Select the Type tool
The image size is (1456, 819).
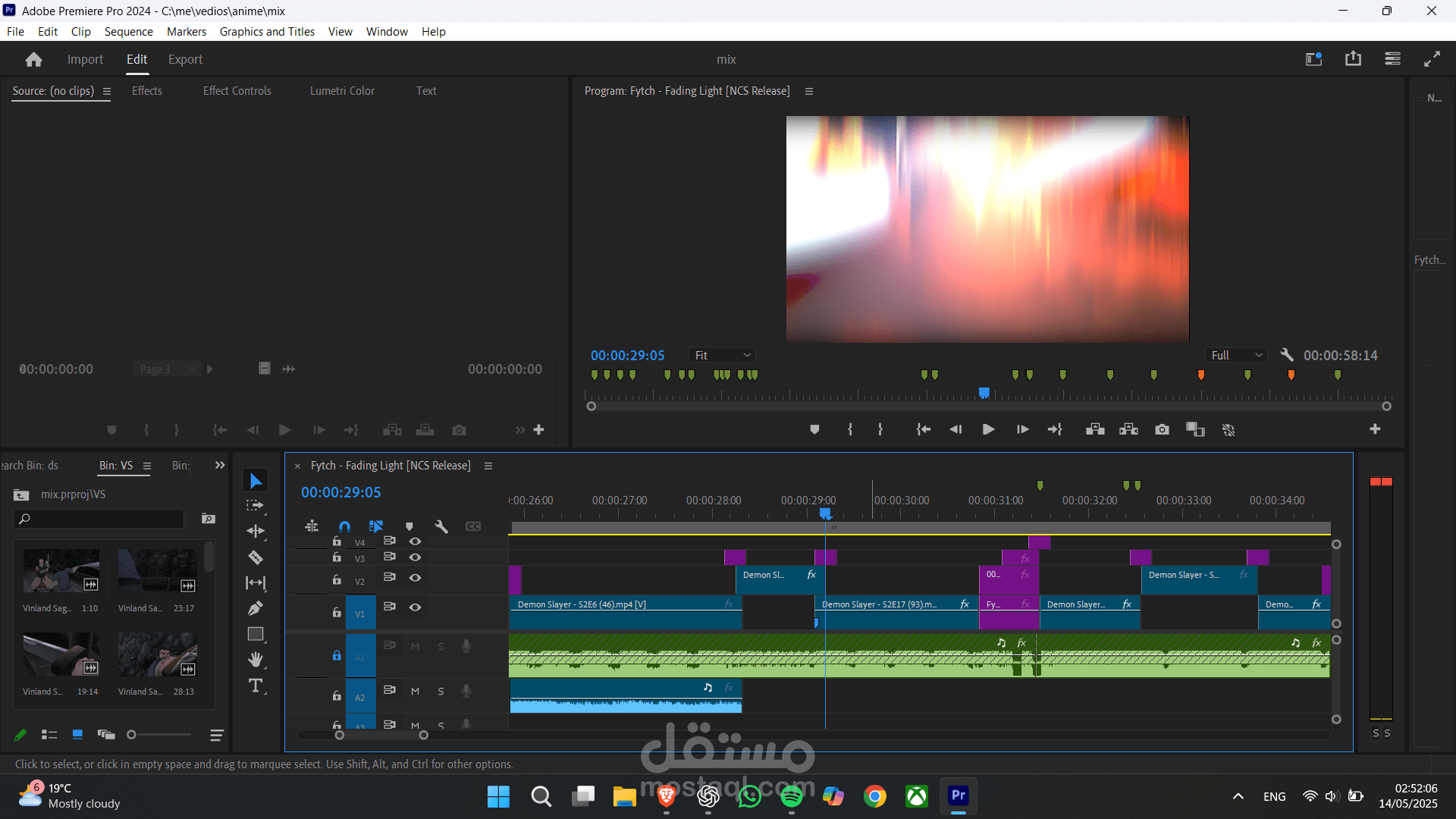coord(256,686)
